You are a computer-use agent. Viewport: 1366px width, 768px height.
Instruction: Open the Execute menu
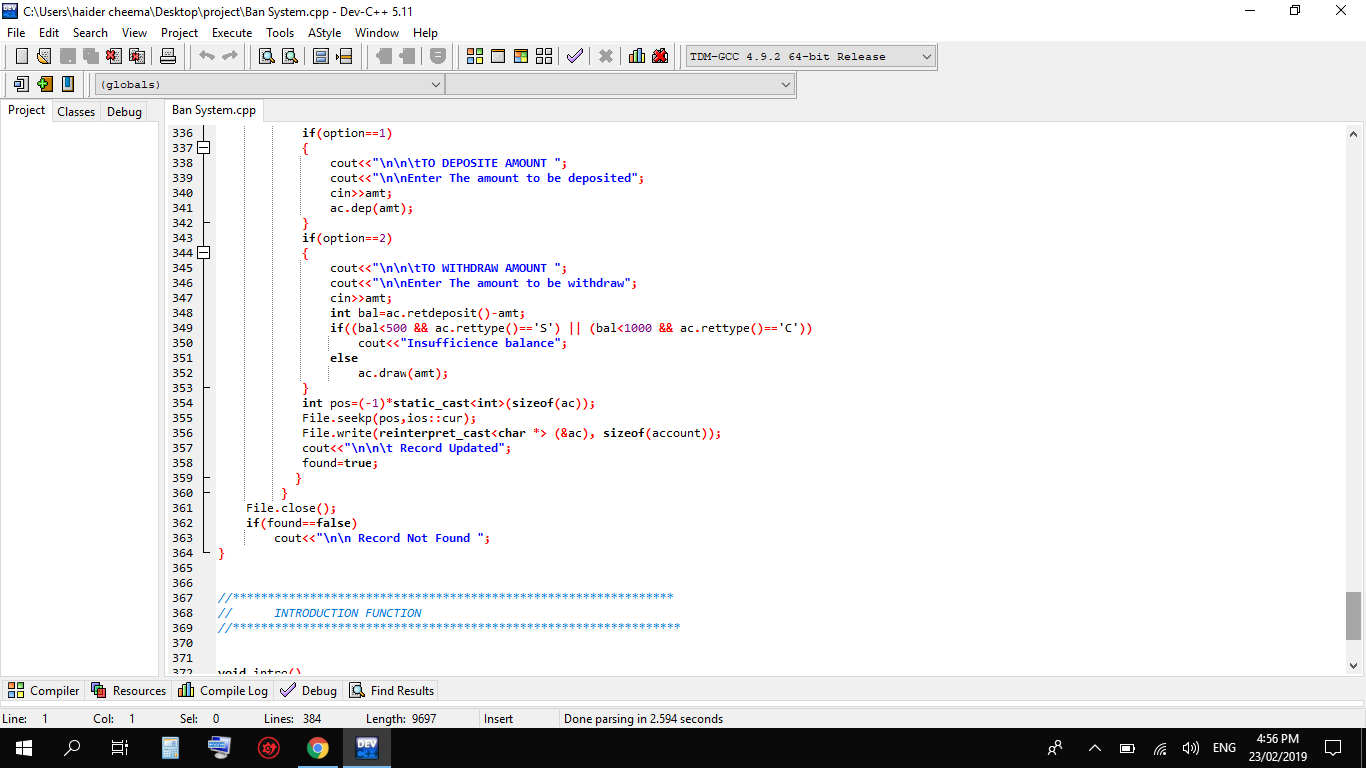pos(232,32)
